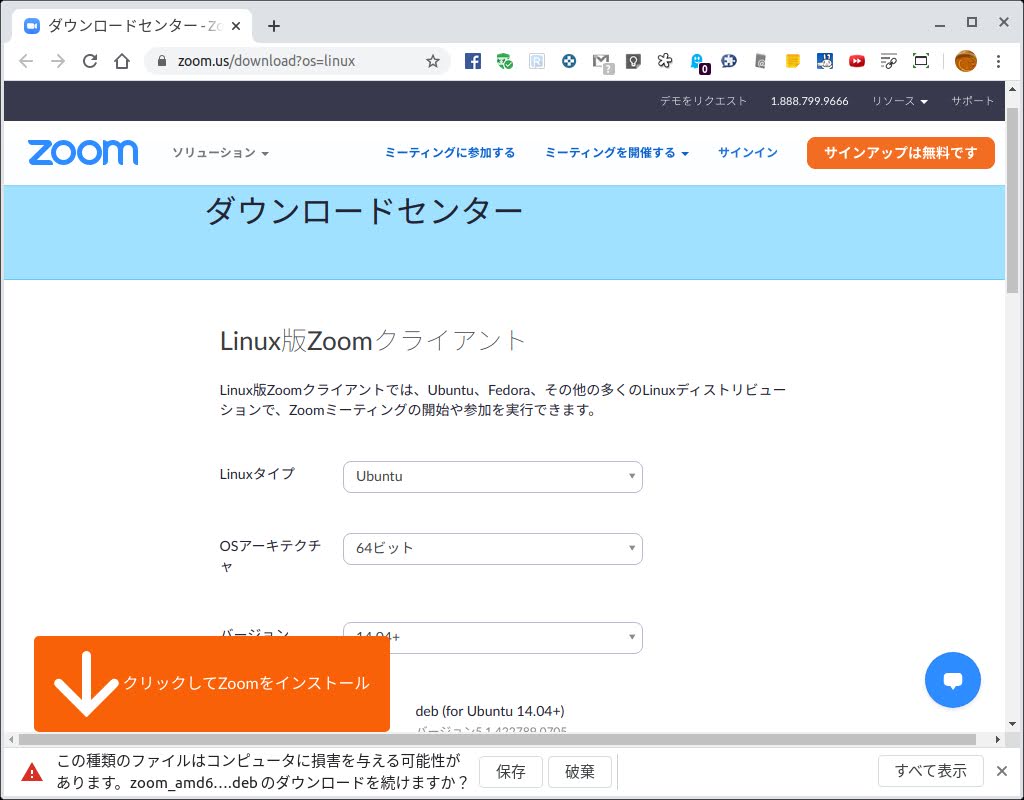This screenshot has height=800, width=1024.
Task: Expand the ソリューション menu
Action: coord(220,153)
